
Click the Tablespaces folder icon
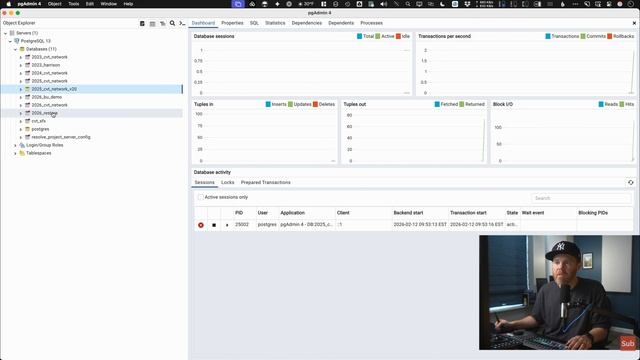22,153
